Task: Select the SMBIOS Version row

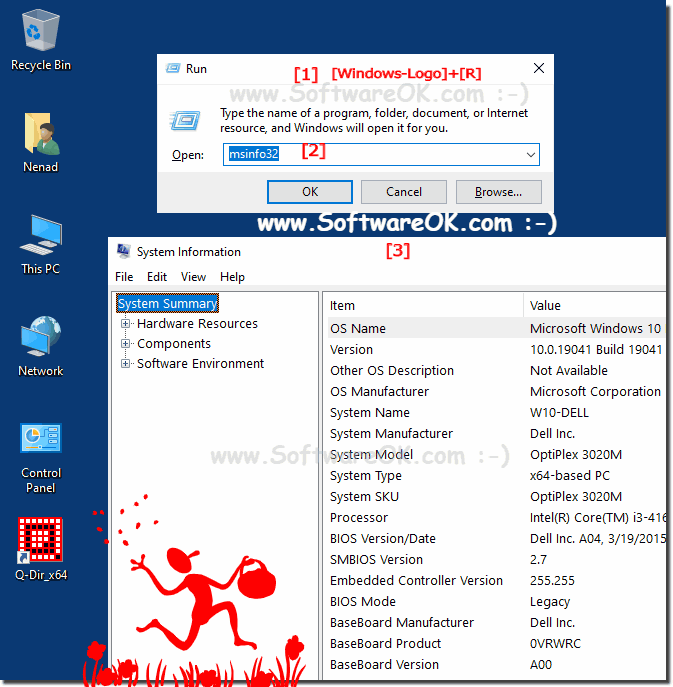Action: (x=496, y=560)
